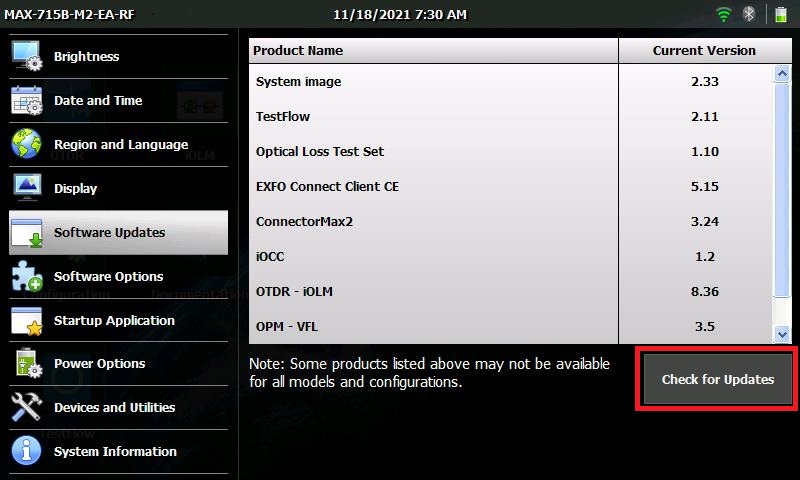Click the Power Options battery icon
Viewport: 800px width, 480px height.
[x=28, y=363]
